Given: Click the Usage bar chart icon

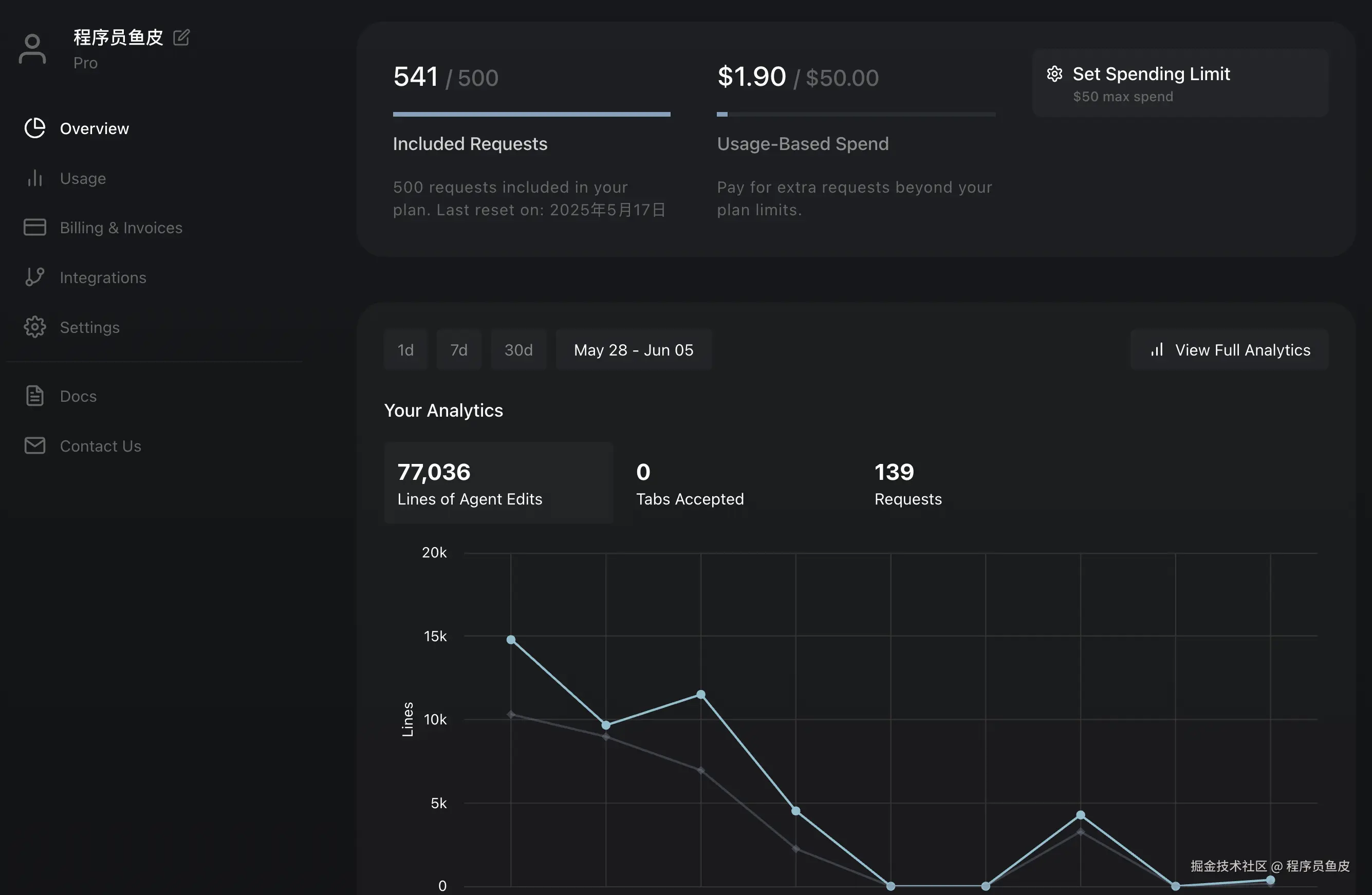Looking at the screenshot, I should click(34, 178).
